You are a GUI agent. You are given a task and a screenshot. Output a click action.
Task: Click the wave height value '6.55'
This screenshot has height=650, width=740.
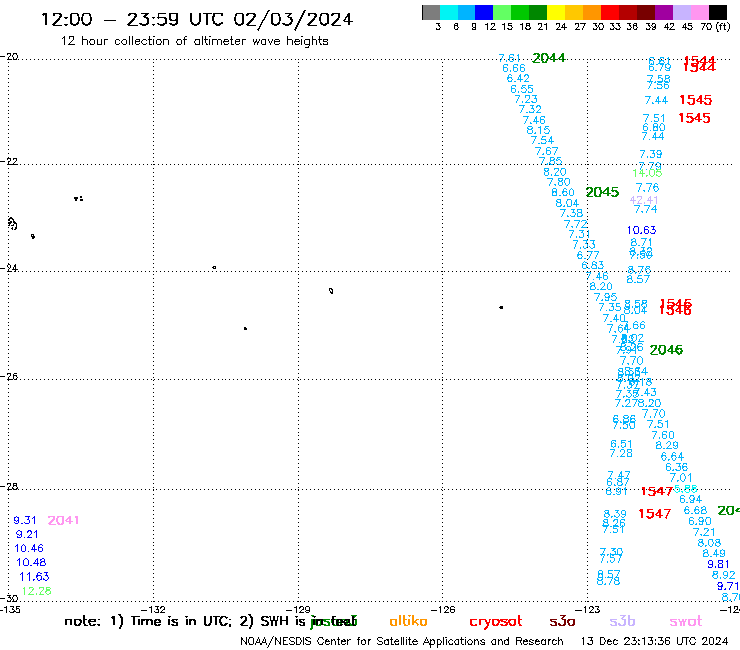click(522, 89)
